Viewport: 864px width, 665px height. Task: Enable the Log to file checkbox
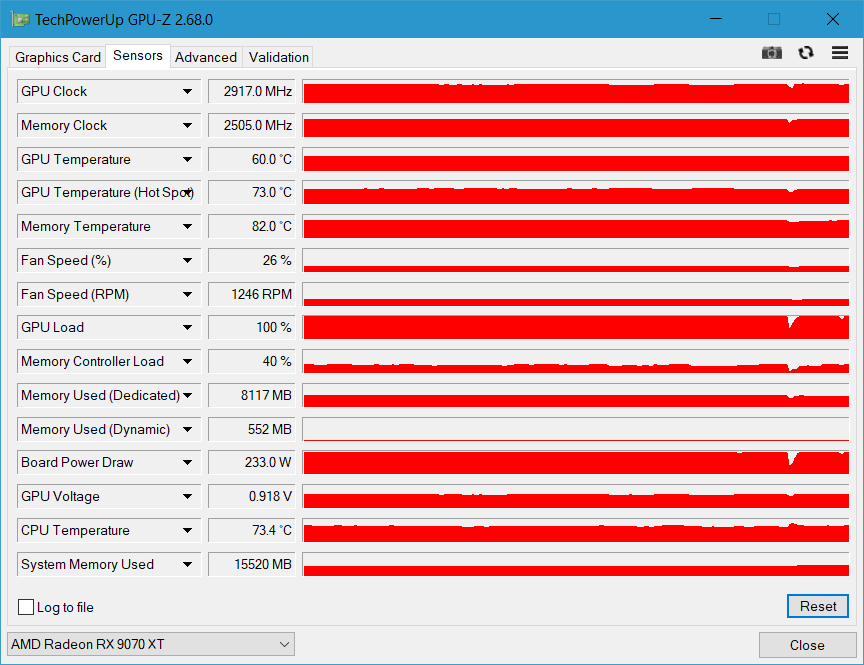point(26,607)
